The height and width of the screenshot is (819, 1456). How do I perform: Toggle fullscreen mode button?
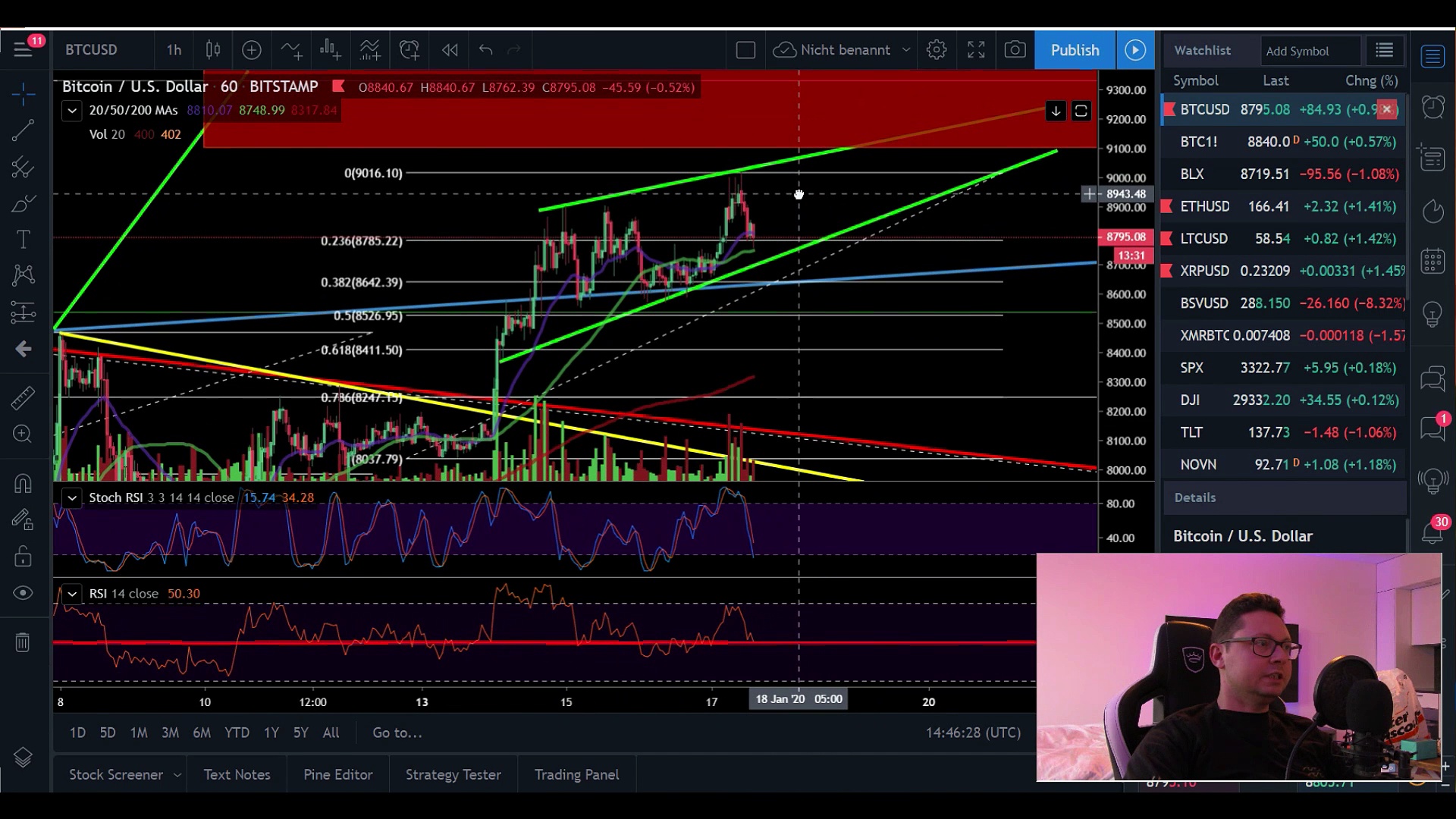point(976,50)
